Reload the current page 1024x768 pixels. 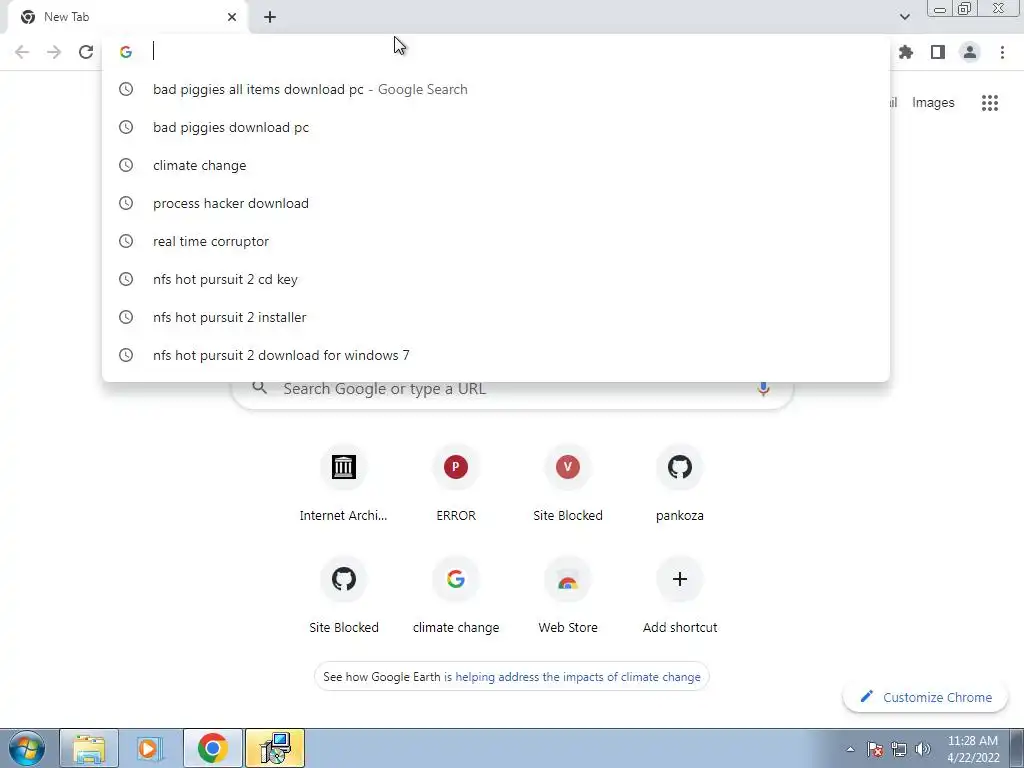[x=86, y=52]
